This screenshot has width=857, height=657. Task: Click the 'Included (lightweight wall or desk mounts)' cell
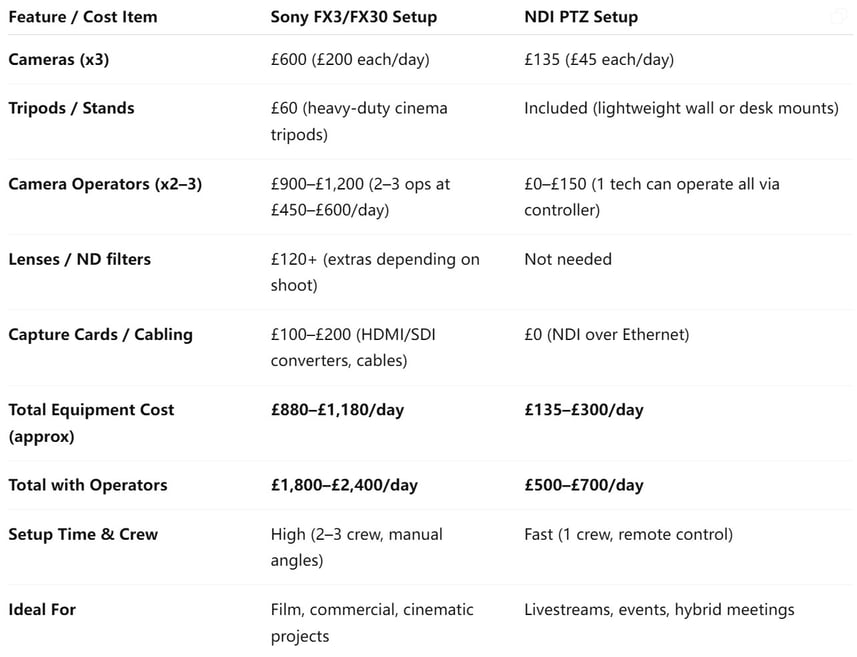click(x=681, y=108)
